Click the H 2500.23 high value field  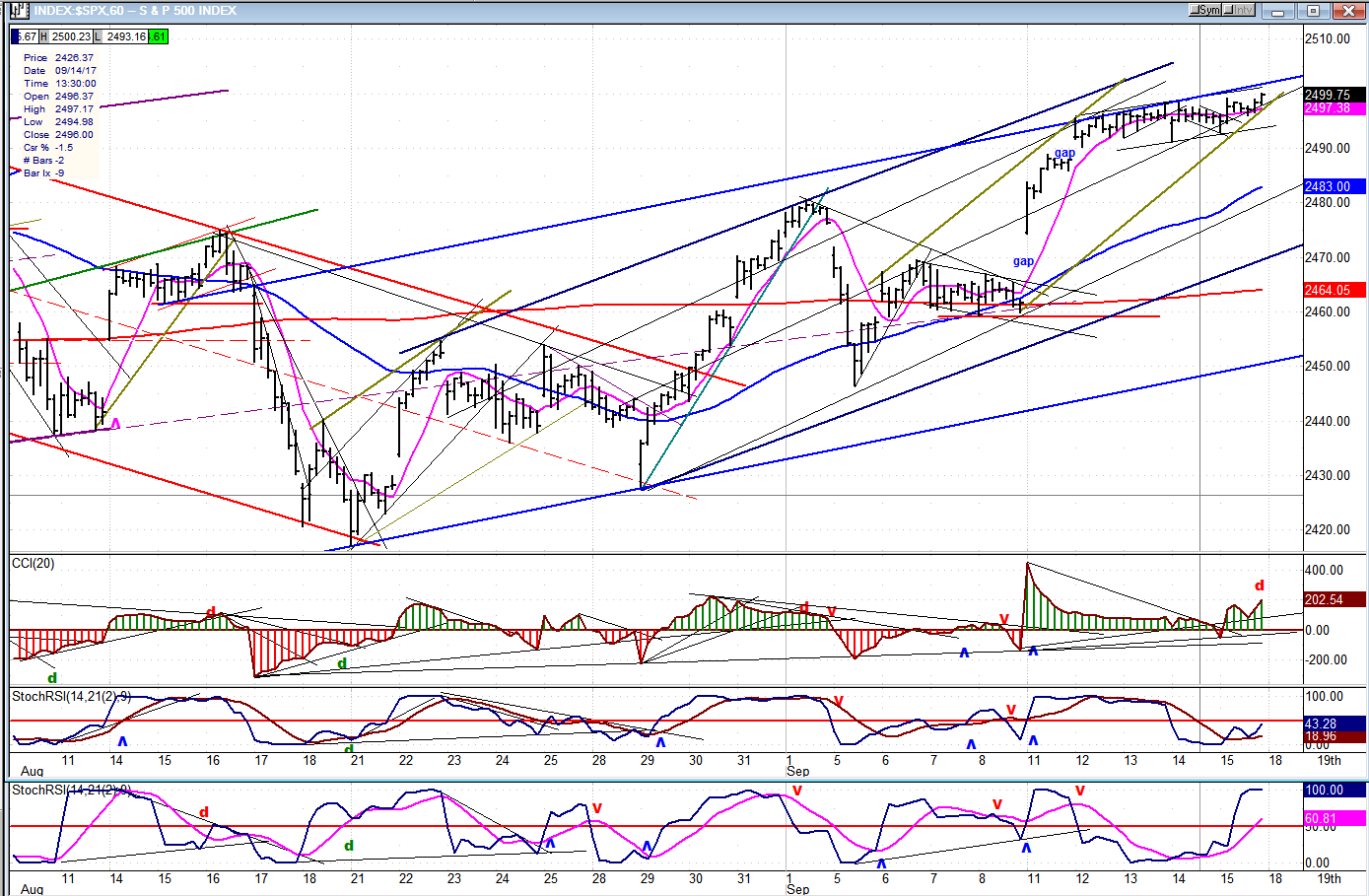(66, 36)
